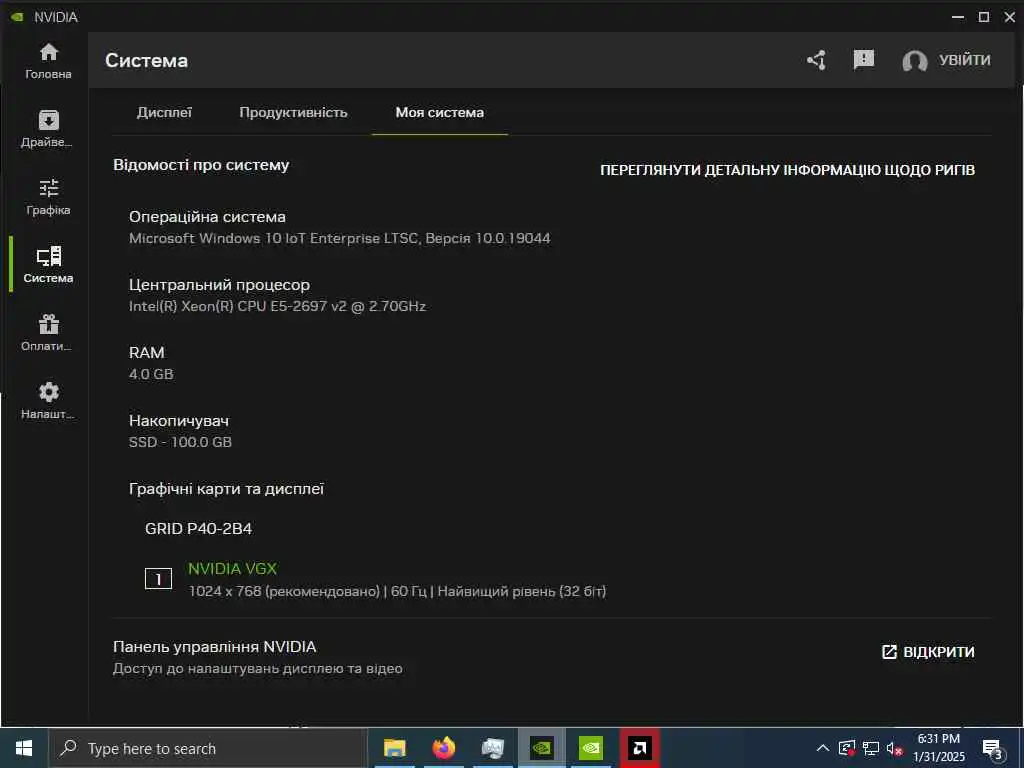Screen dimensions: 1024x768
Task: Click the feedback notification icon in header
Action: coord(863,59)
